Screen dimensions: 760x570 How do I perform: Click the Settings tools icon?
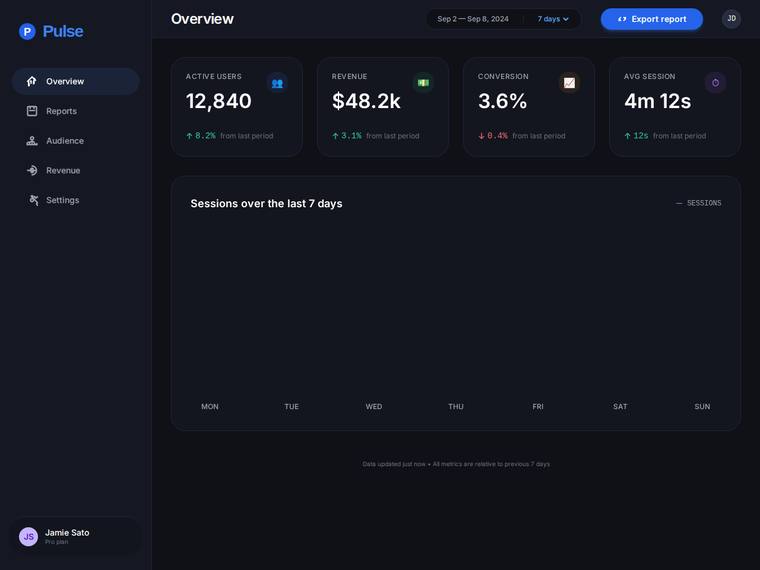(x=33, y=200)
